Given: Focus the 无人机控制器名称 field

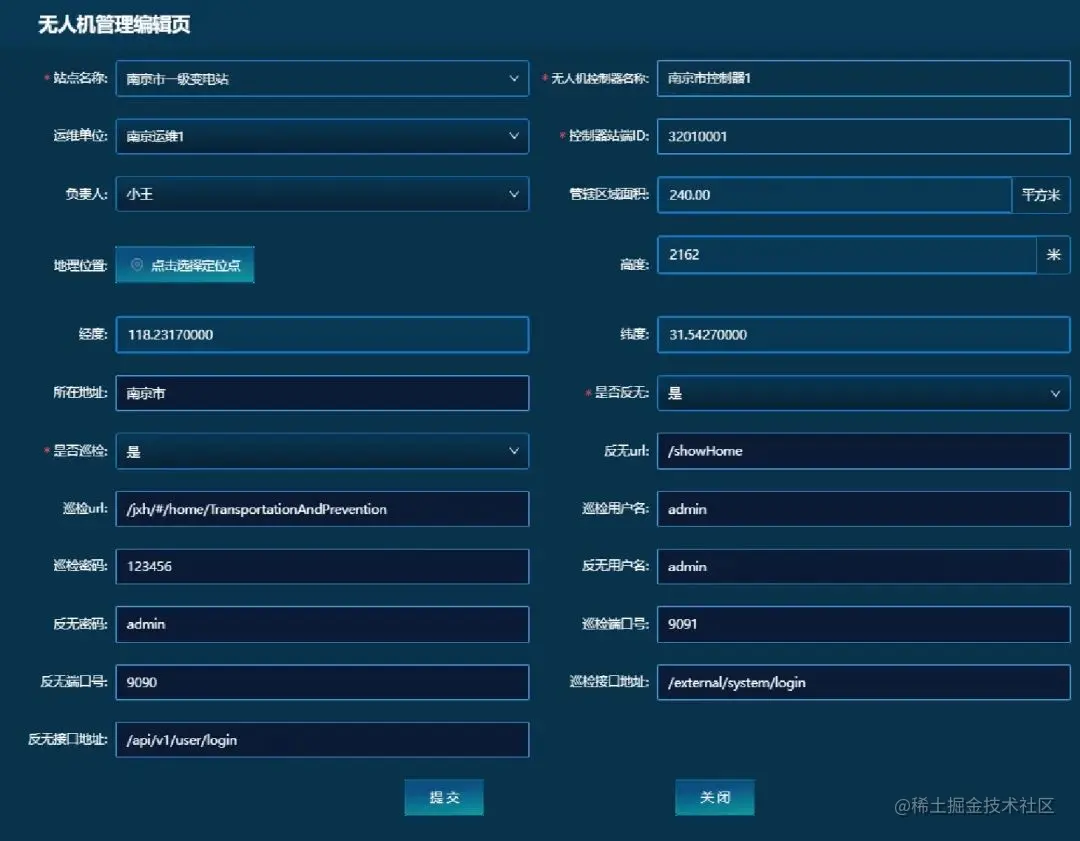Looking at the screenshot, I should click(x=863, y=79).
